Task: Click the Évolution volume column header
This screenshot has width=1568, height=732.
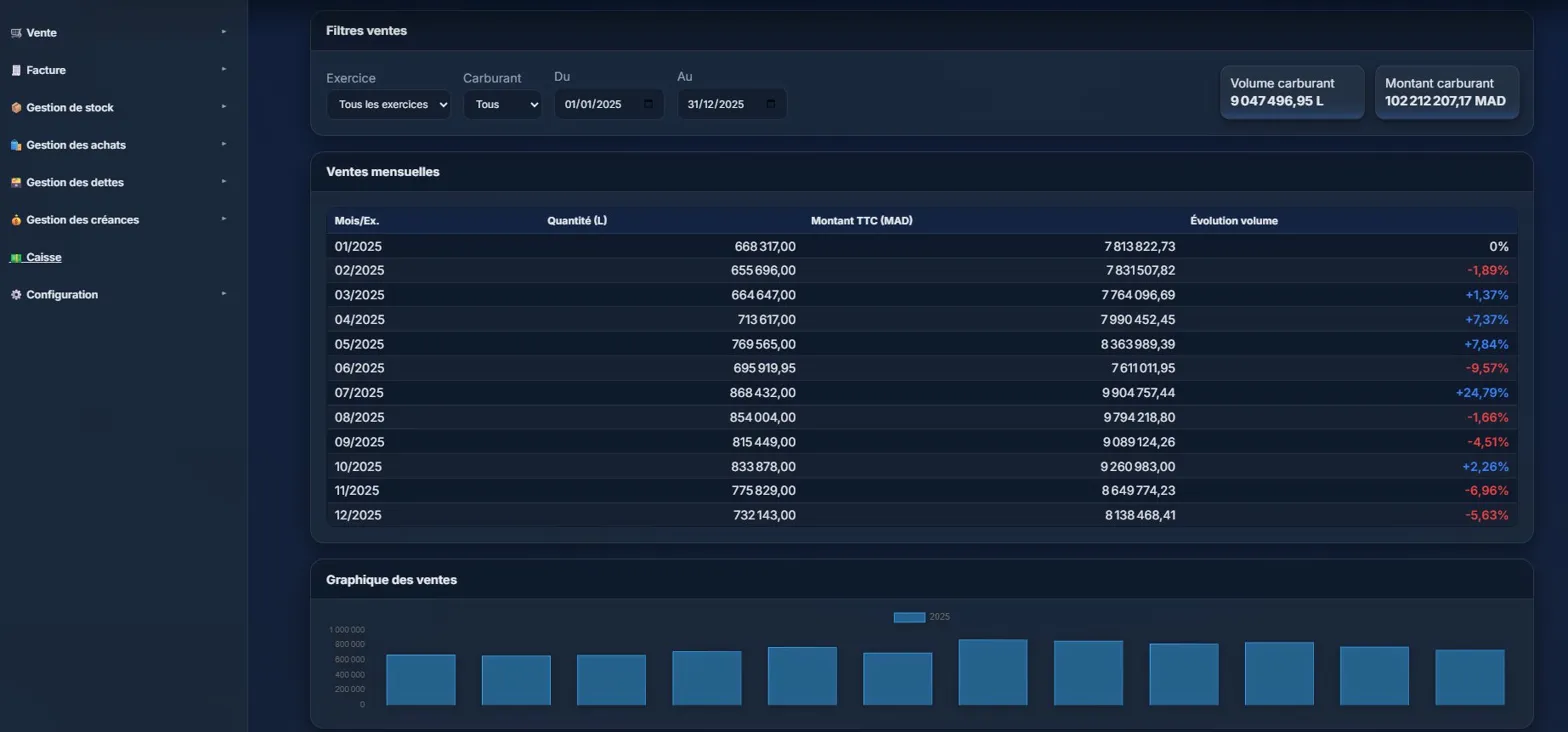Action: [x=1233, y=220]
